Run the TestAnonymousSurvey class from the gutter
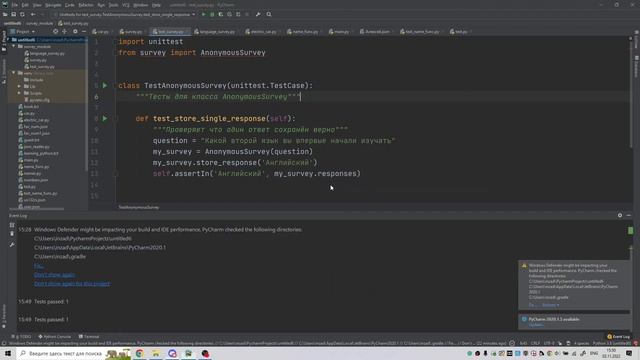Viewport: 640px width, 360px height. click(105, 86)
